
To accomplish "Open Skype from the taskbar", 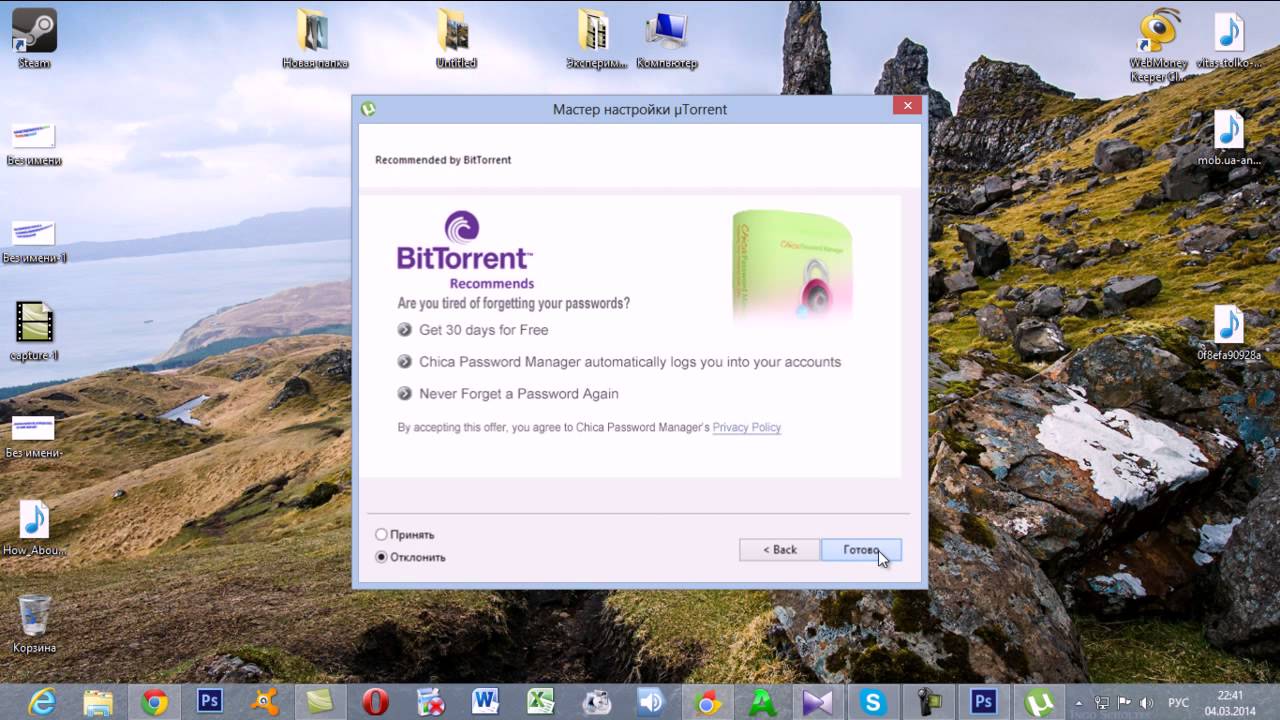I will [x=873, y=702].
